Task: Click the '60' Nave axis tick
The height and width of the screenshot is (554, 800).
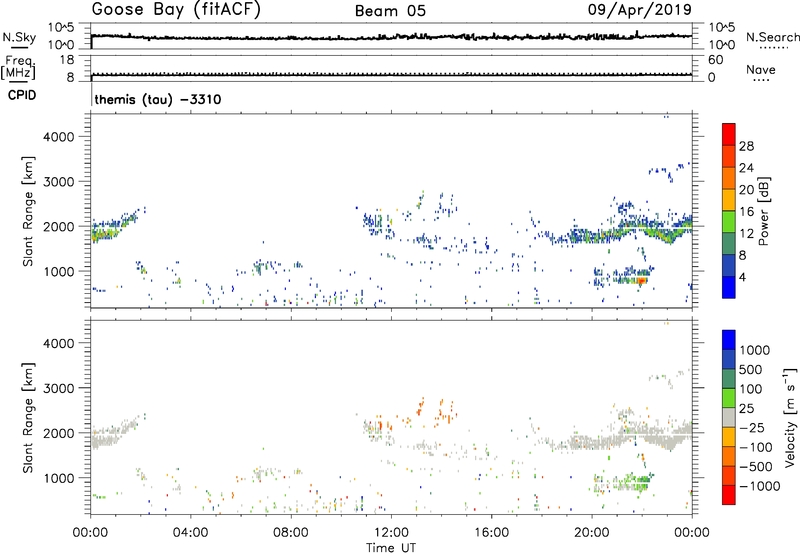Action: point(716,60)
